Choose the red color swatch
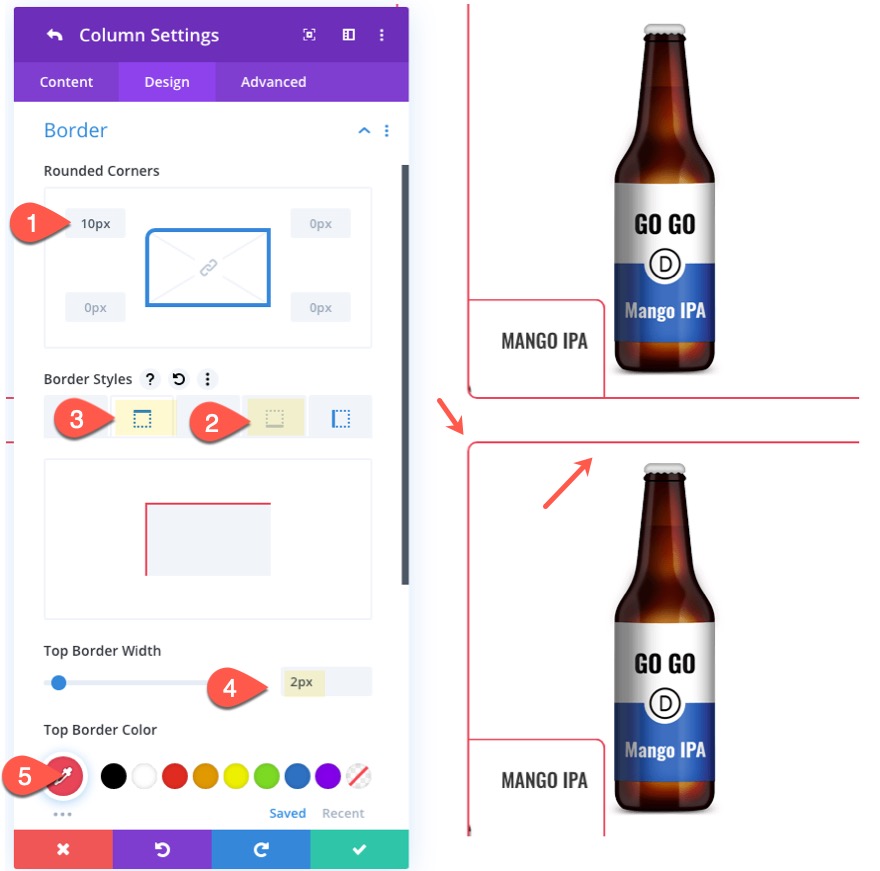This screenshot has width=880, height=871. (x=175, y=776)
